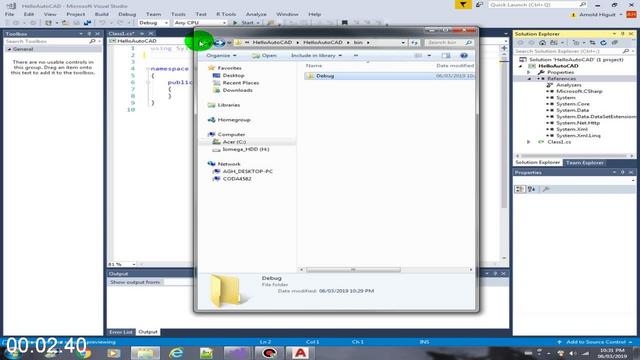This screenshot has height=360, width=640.
Task: Open the address bar history dropdown
Action: 403,42
